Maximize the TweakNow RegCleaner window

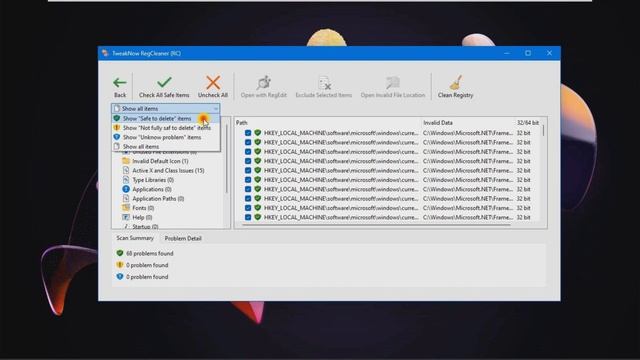(x=528, y=53)
